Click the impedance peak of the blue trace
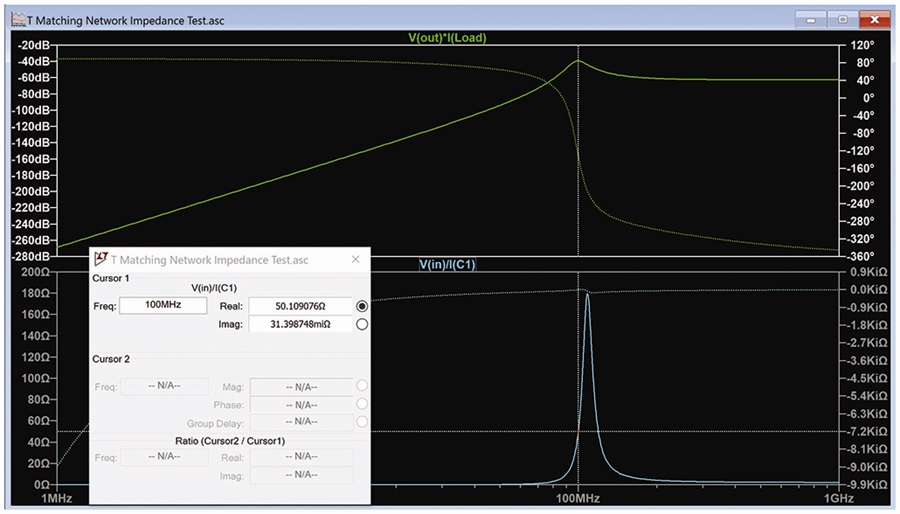900x514 pixels. pyautogui.click(x=587, y=295)
